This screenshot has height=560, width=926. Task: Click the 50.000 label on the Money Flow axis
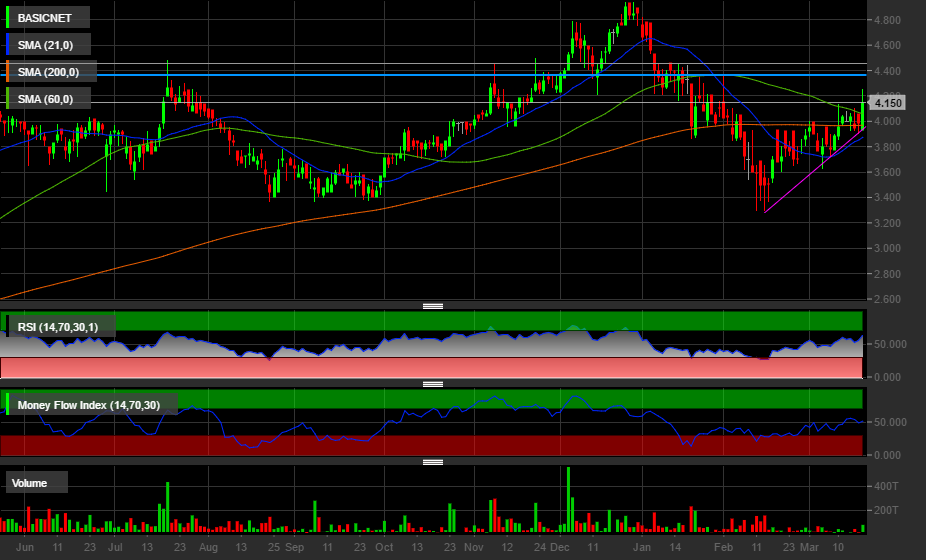[x=891, y=422]
